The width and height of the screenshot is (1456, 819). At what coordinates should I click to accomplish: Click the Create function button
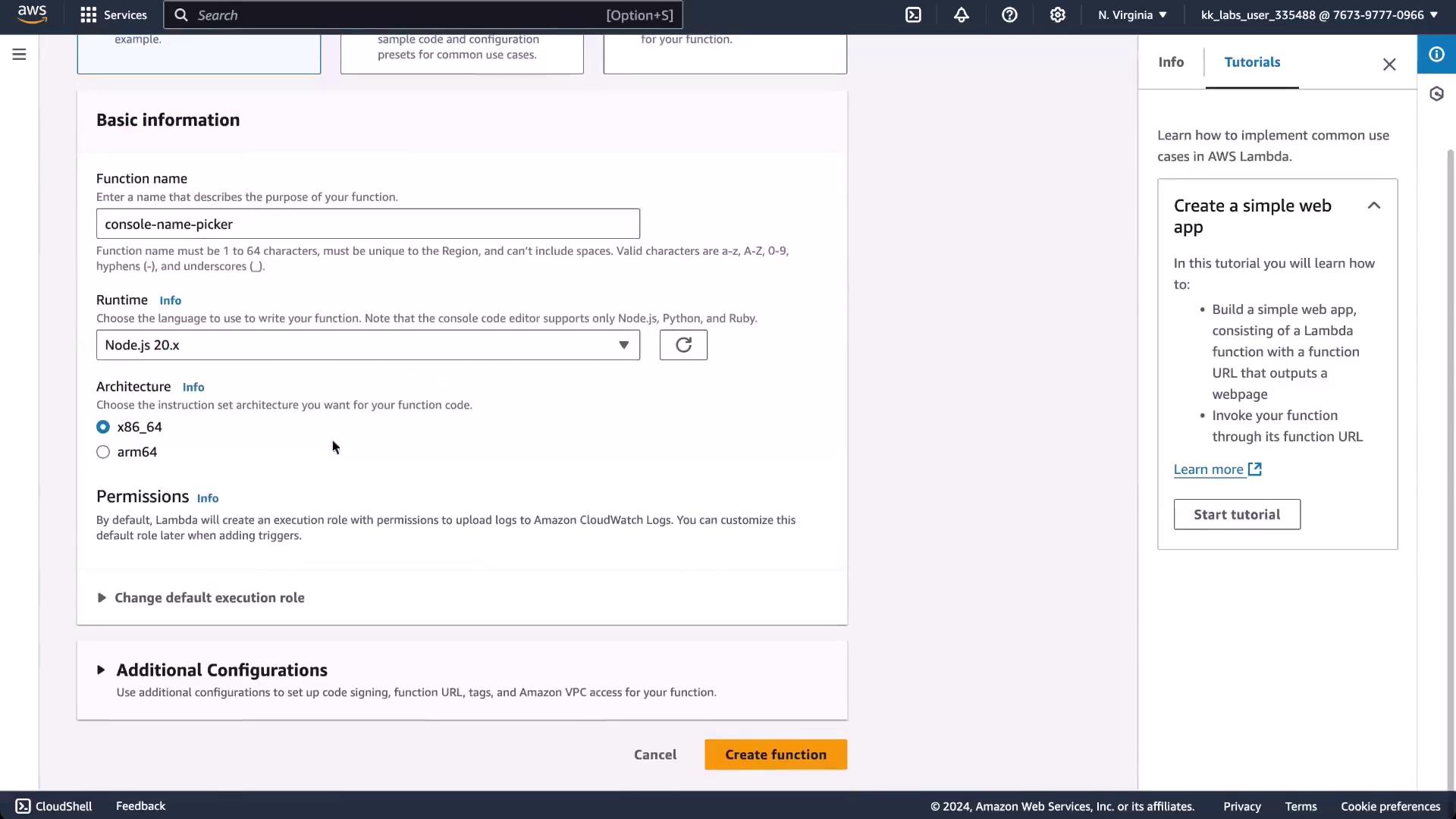click(x=776, y=755)
